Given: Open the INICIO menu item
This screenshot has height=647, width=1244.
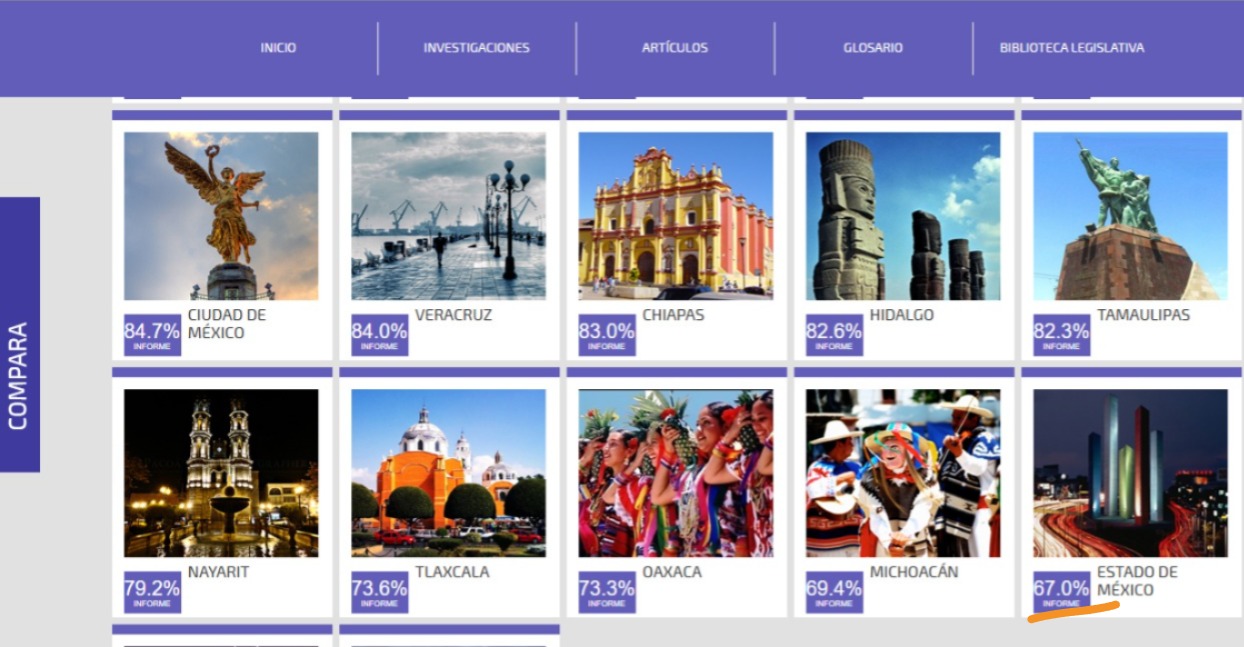Looking at the screenshot, I should [278, 48].
